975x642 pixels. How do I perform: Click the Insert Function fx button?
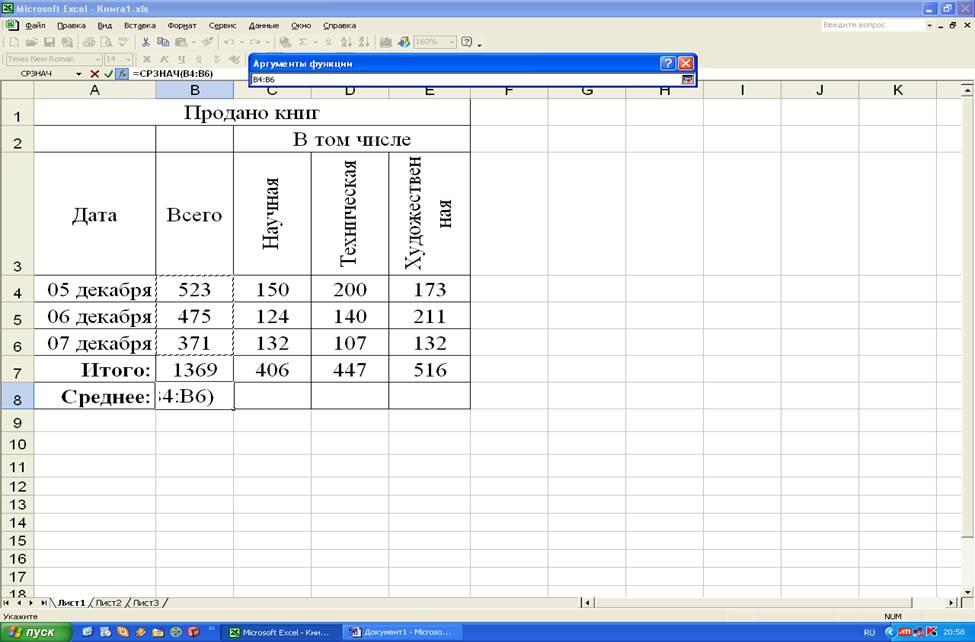click(121, 74)
